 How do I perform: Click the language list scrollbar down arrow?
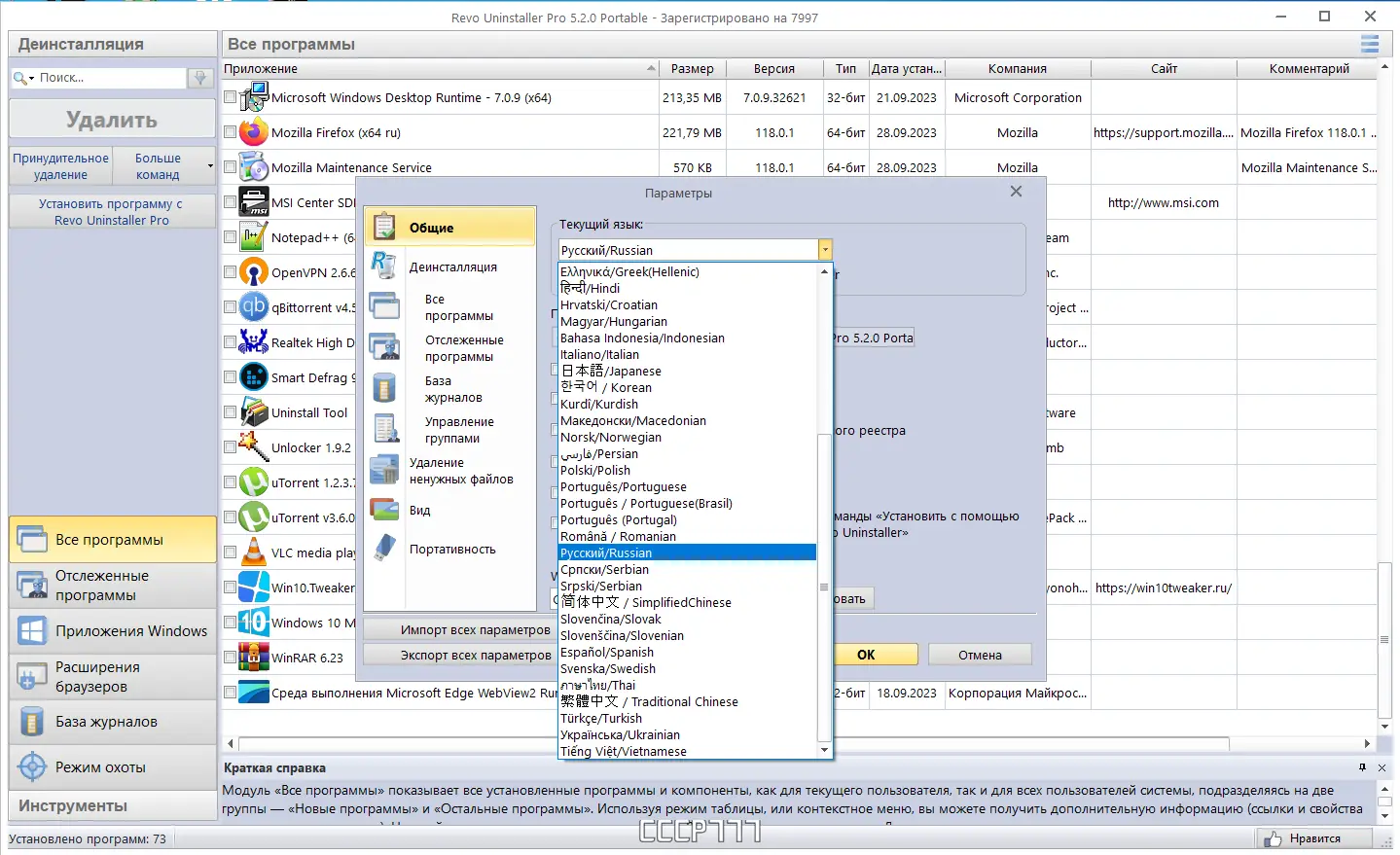(825, 751)
